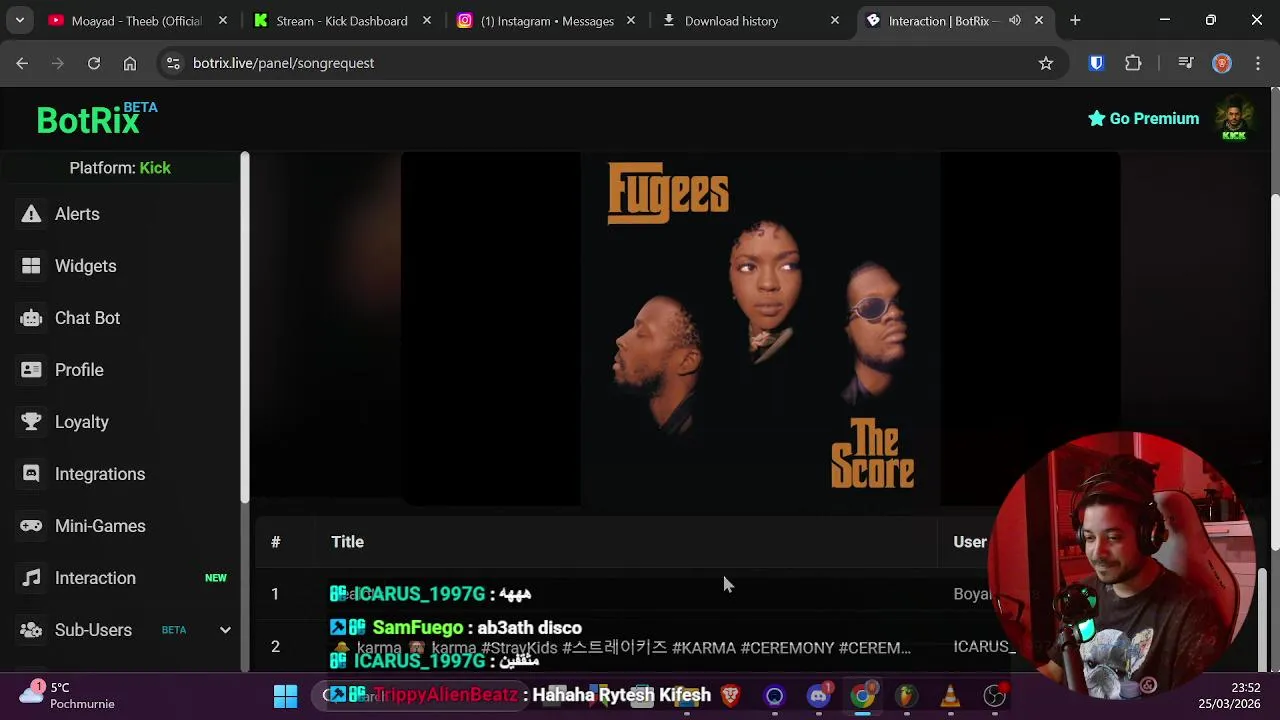The width and height of the screenshot is (1280, 720).
Task: Click the Widgets grid icon
Action: point(31,266)
